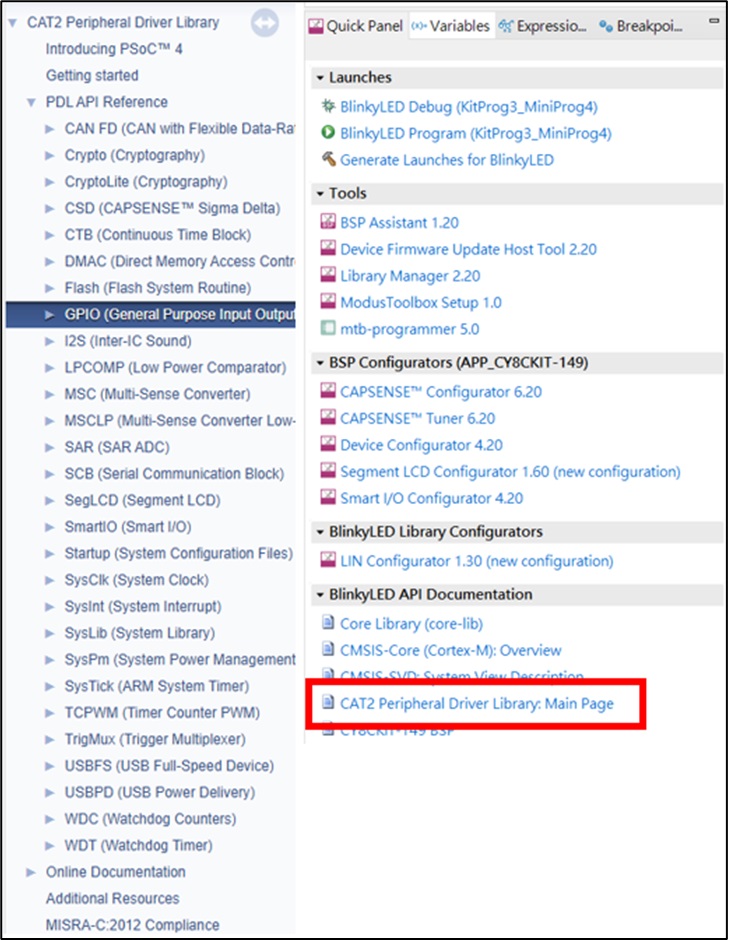Select Introducing PSoC 4 page

click(114, 49)
